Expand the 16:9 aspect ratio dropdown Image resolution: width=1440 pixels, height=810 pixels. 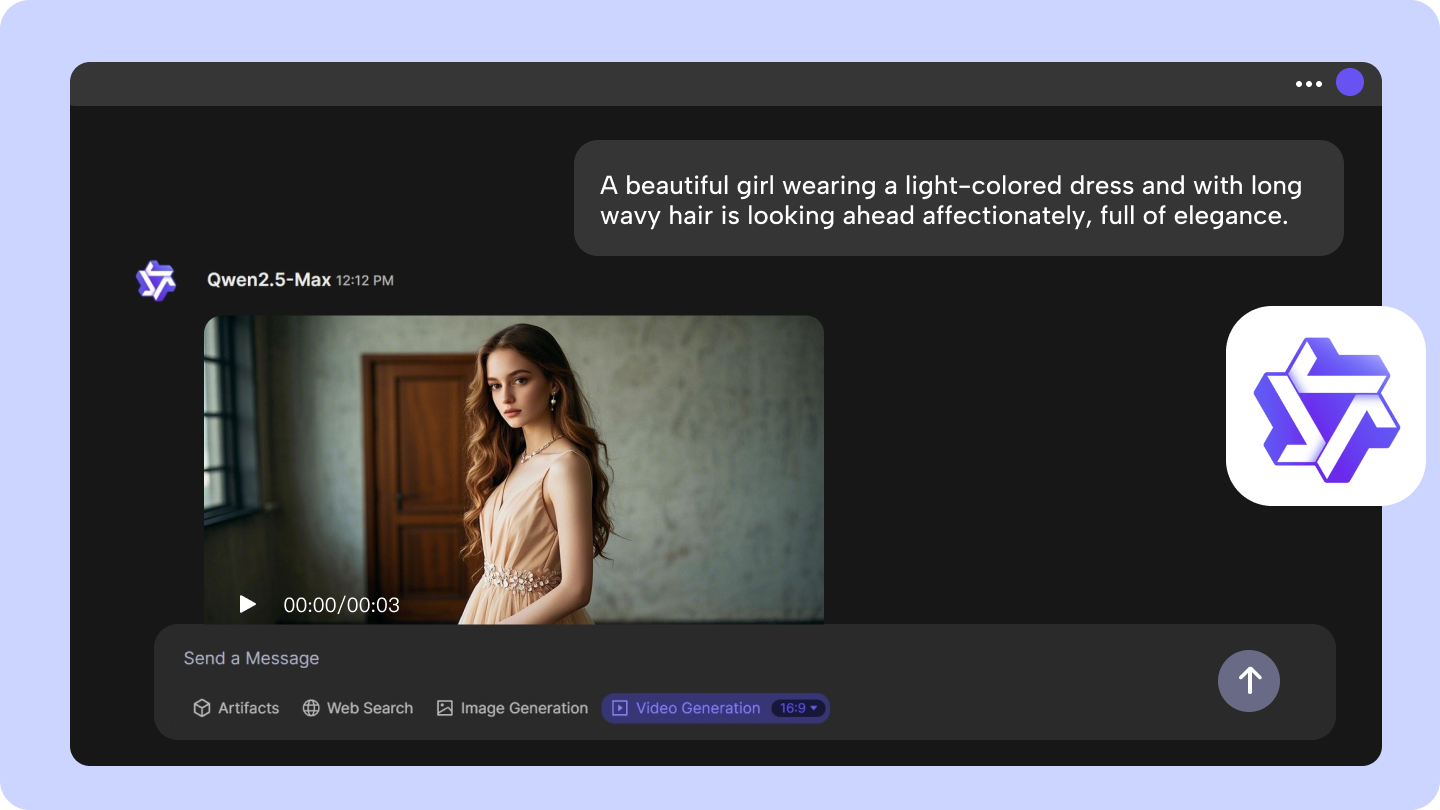point(799,708)
